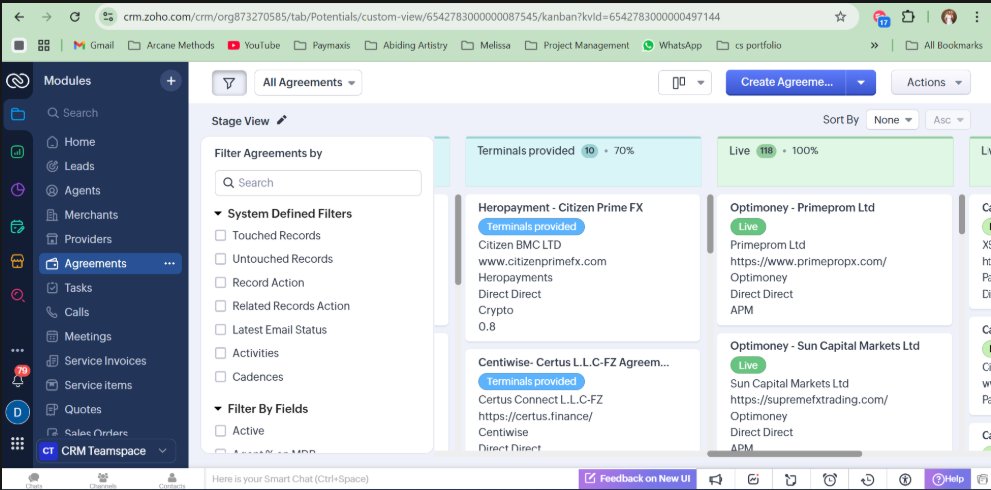The width and height of the screenshot is (991, 490).
Task: Click the Create Agreement button
Action: tap(786, 83)
